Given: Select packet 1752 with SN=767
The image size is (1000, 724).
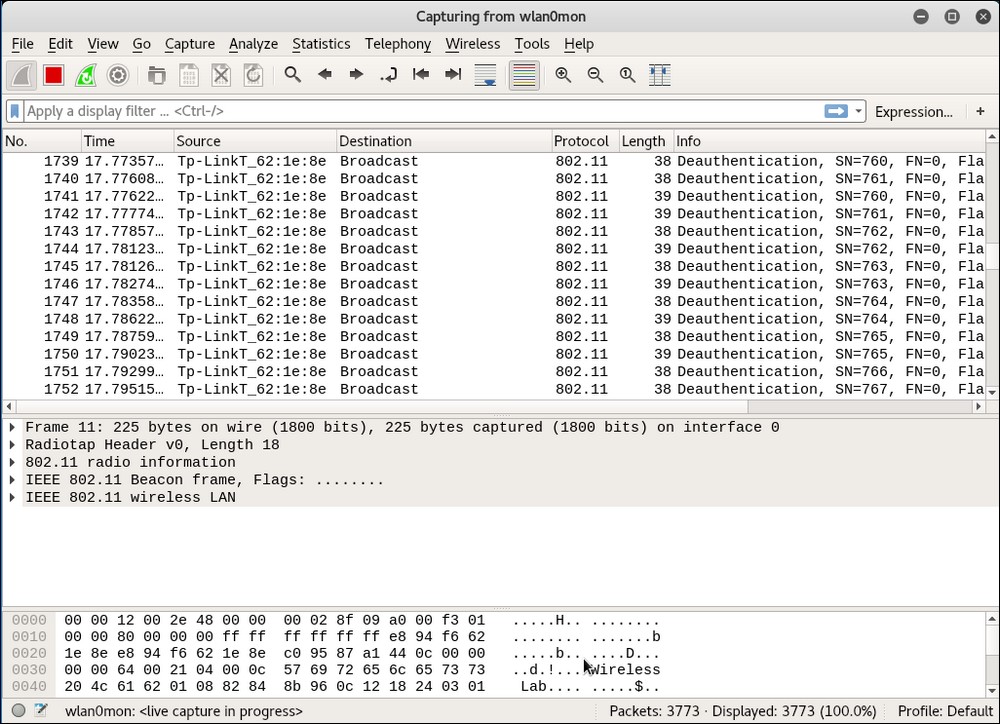Looking at the screenshot, I should pyautogui.click(x=494, y=389).
